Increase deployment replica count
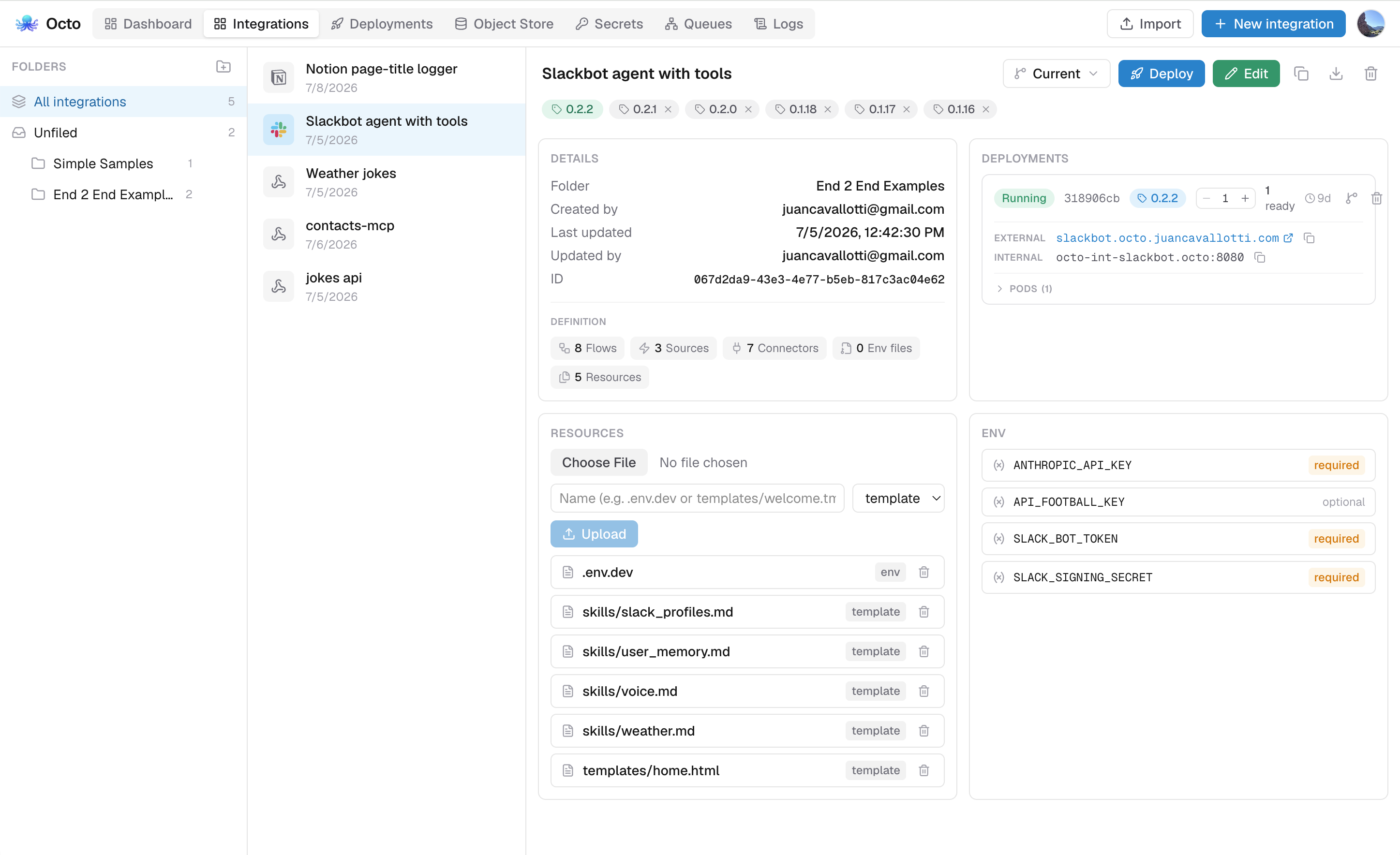1400x855 pixels. [x=1245, y=198]
